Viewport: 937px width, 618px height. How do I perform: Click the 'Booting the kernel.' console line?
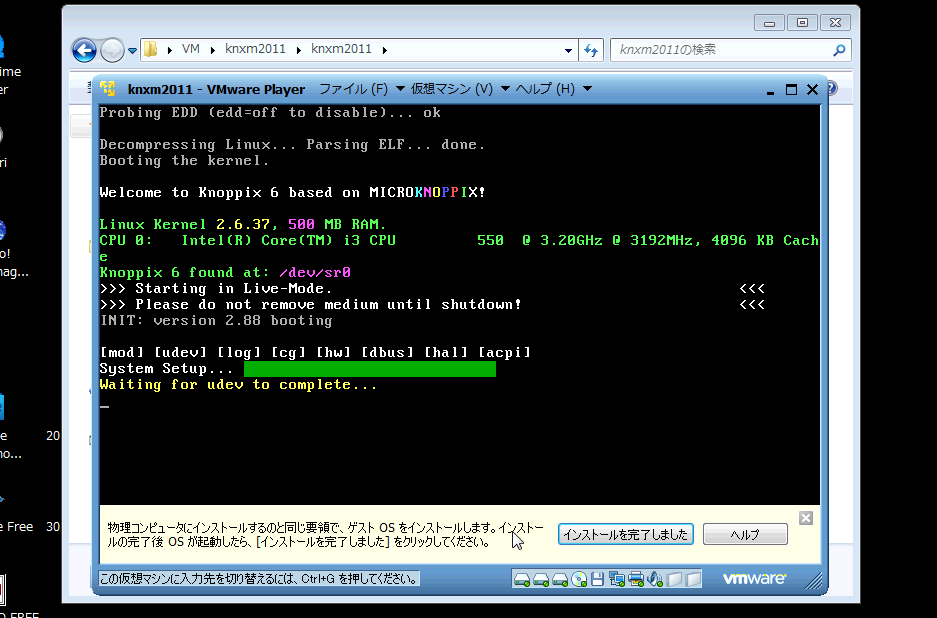184,161
